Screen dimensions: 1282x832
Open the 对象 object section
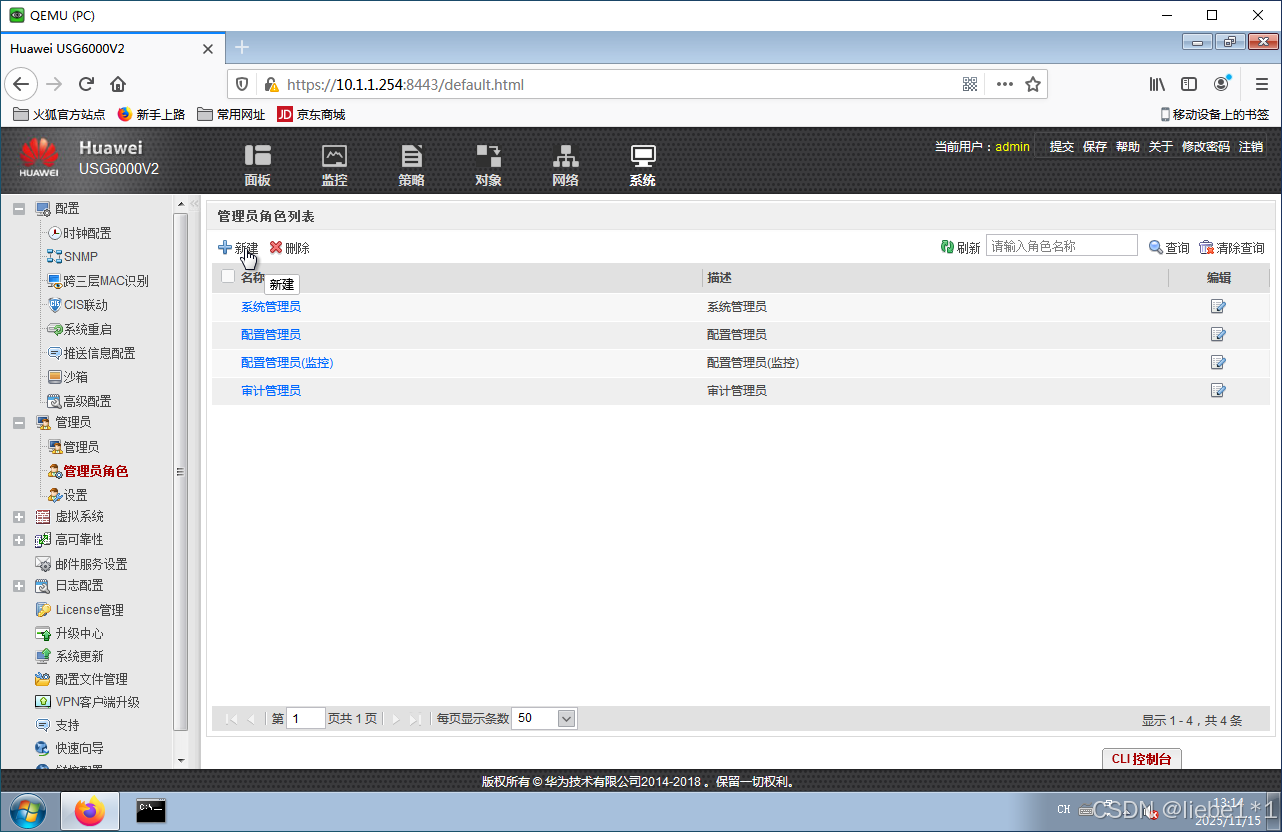488,165
